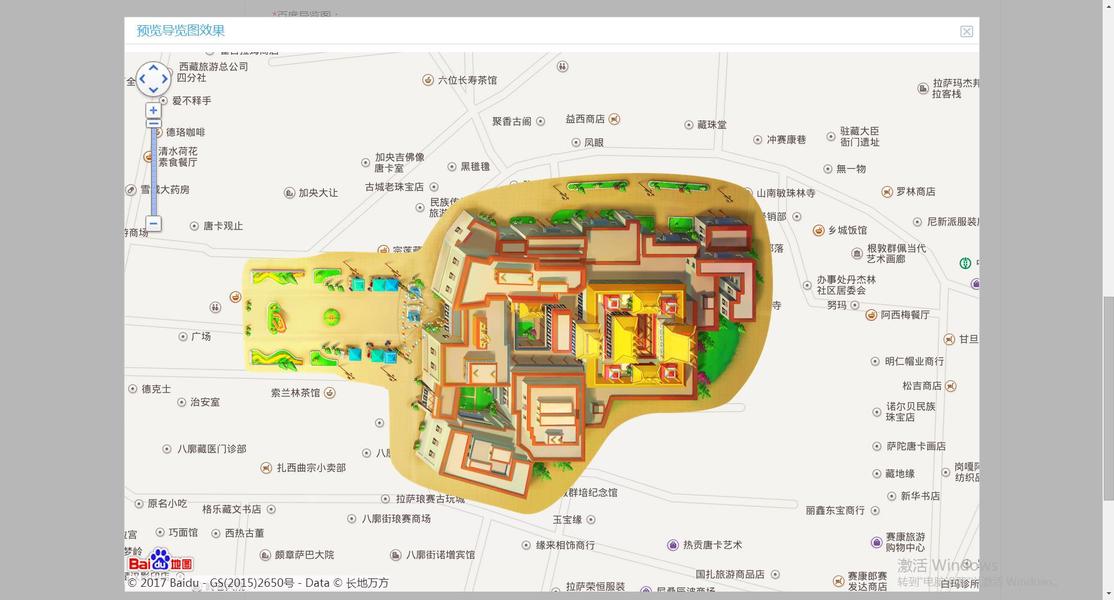Screen dimensions: 1114x600
Task: Click the 冲赛康巷 map label
Action: click(x=786, y=140)
